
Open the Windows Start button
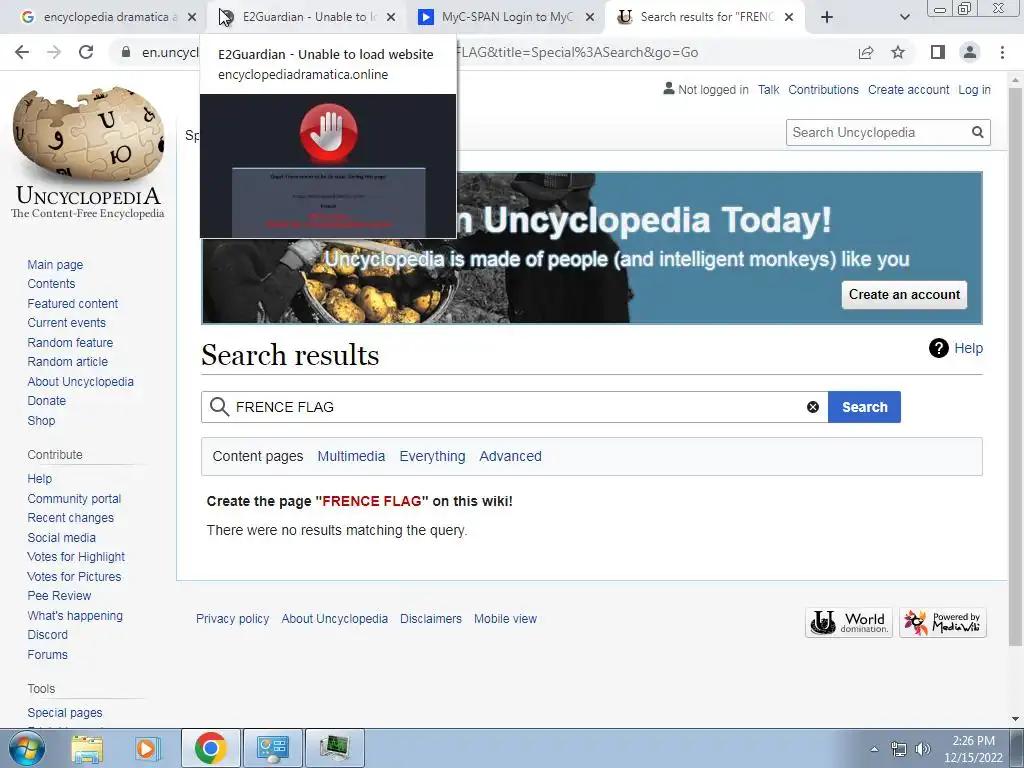click(26, 748)
